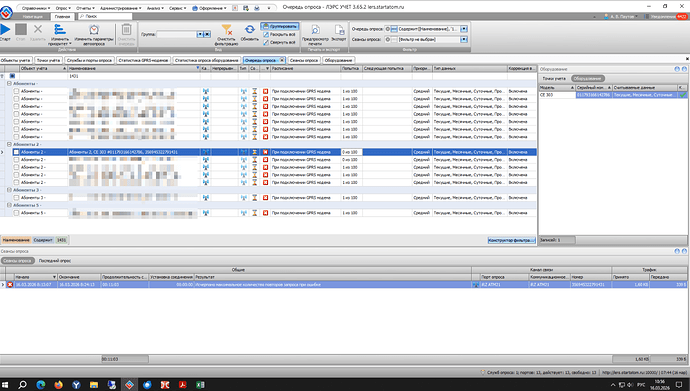Click the antenna channel icon in Абоненты 3 row
690x391 pixels.
(206, 198)
